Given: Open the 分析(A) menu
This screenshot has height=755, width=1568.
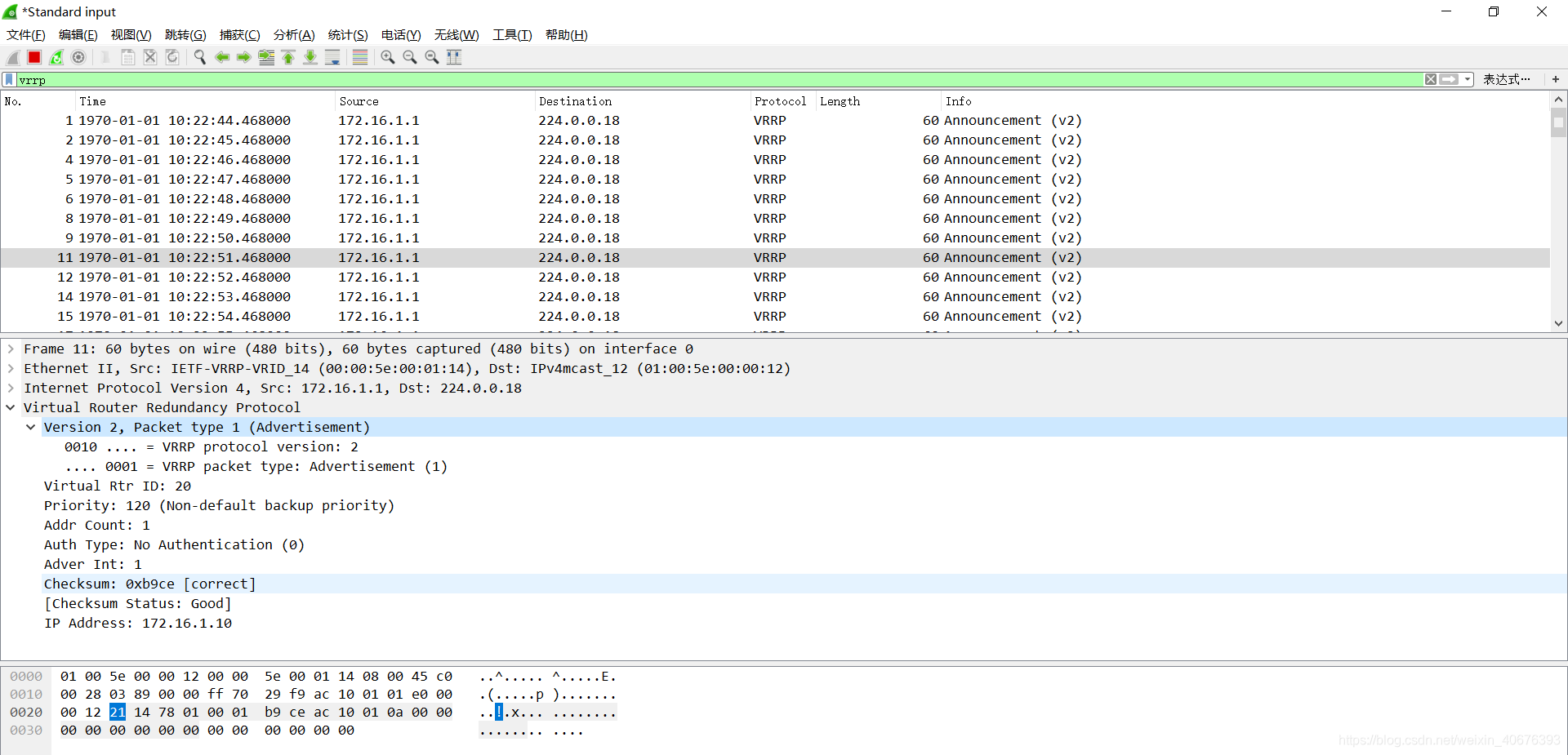Looking at the screenshot, I should click(294, 34).
